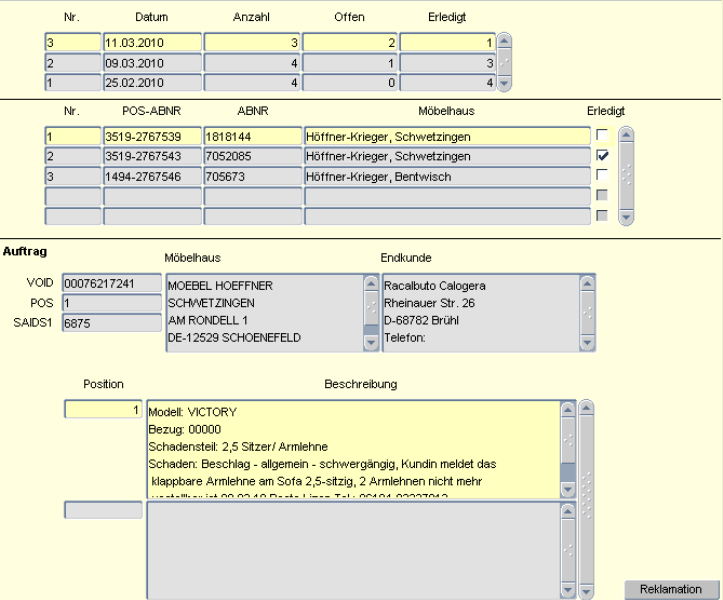Viewport: 723px width, 600px height.
Task: Click down arrow in Möbelhaus address box
Action: [x=370, y=343]
